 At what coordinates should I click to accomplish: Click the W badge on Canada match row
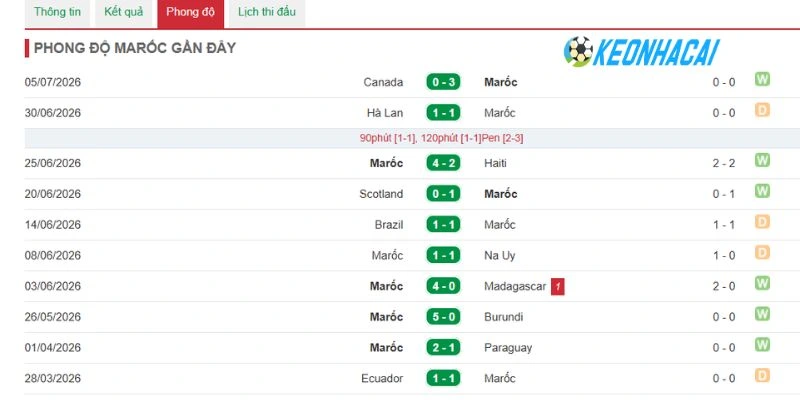click(762, 80)
